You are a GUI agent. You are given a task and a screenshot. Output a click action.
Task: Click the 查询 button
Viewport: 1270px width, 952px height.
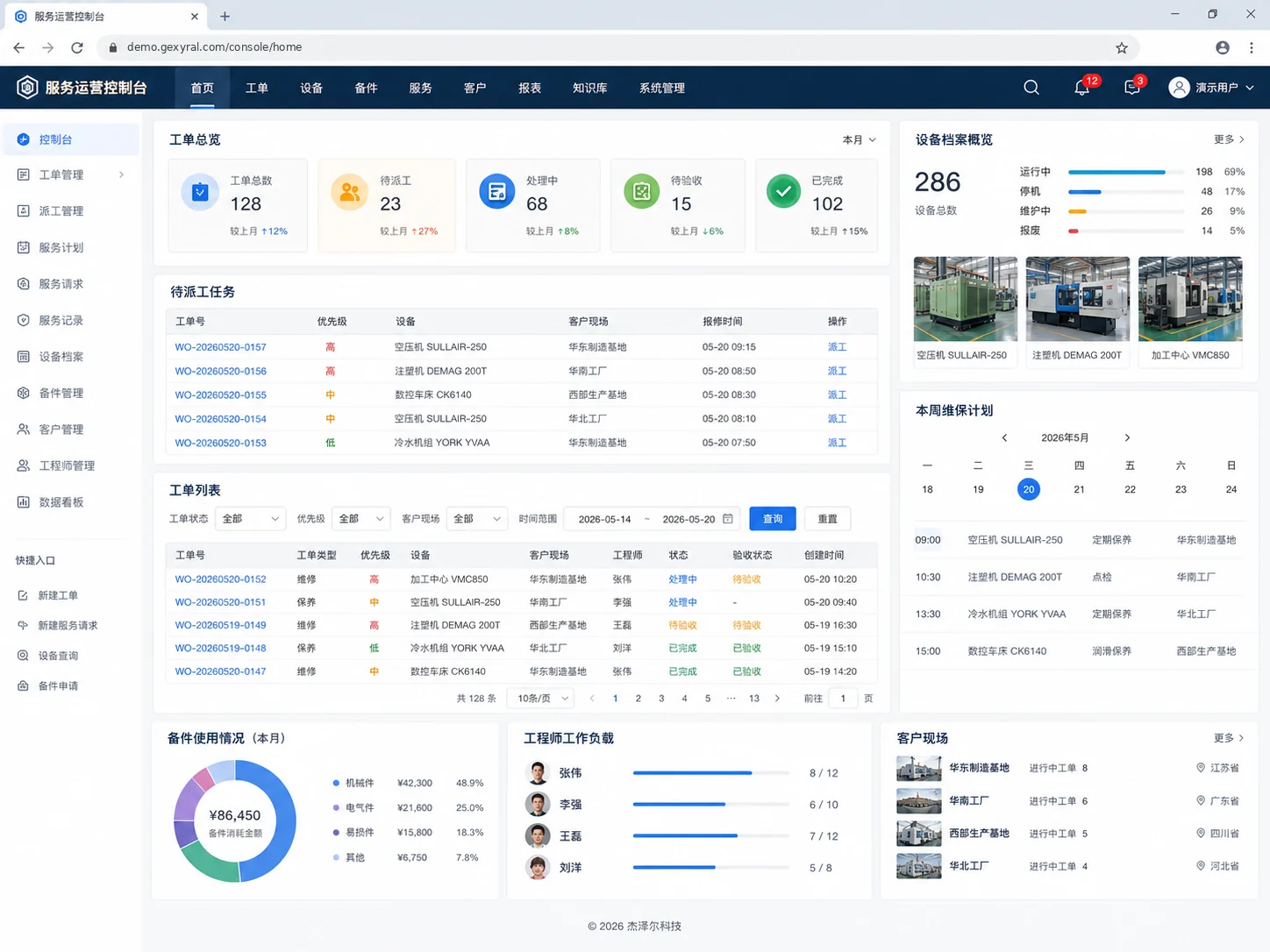[x=773, y=519]
